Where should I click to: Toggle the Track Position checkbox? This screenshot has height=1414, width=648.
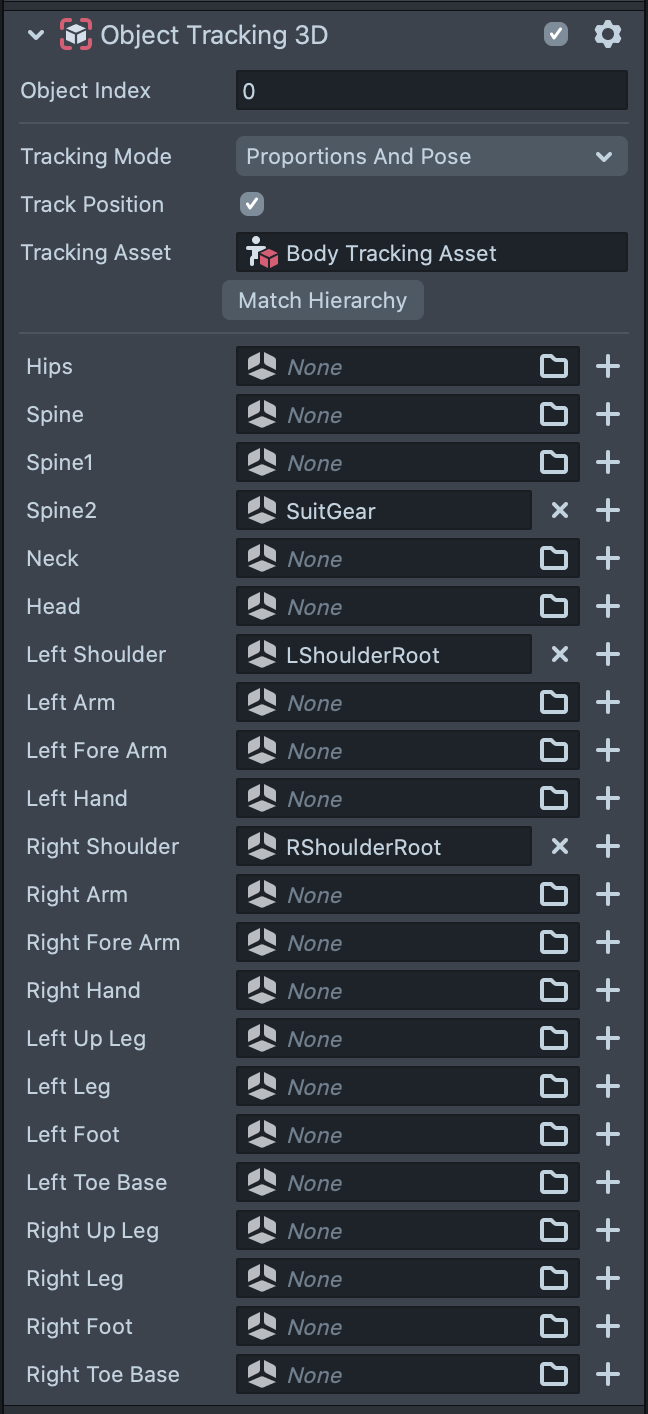click(252, 205)
